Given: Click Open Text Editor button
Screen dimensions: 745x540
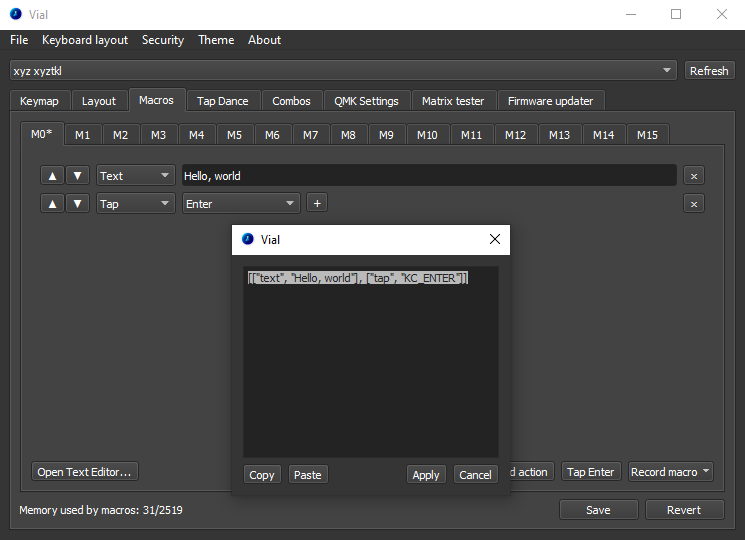Looking at the screenshot, I should coord(85,472).
